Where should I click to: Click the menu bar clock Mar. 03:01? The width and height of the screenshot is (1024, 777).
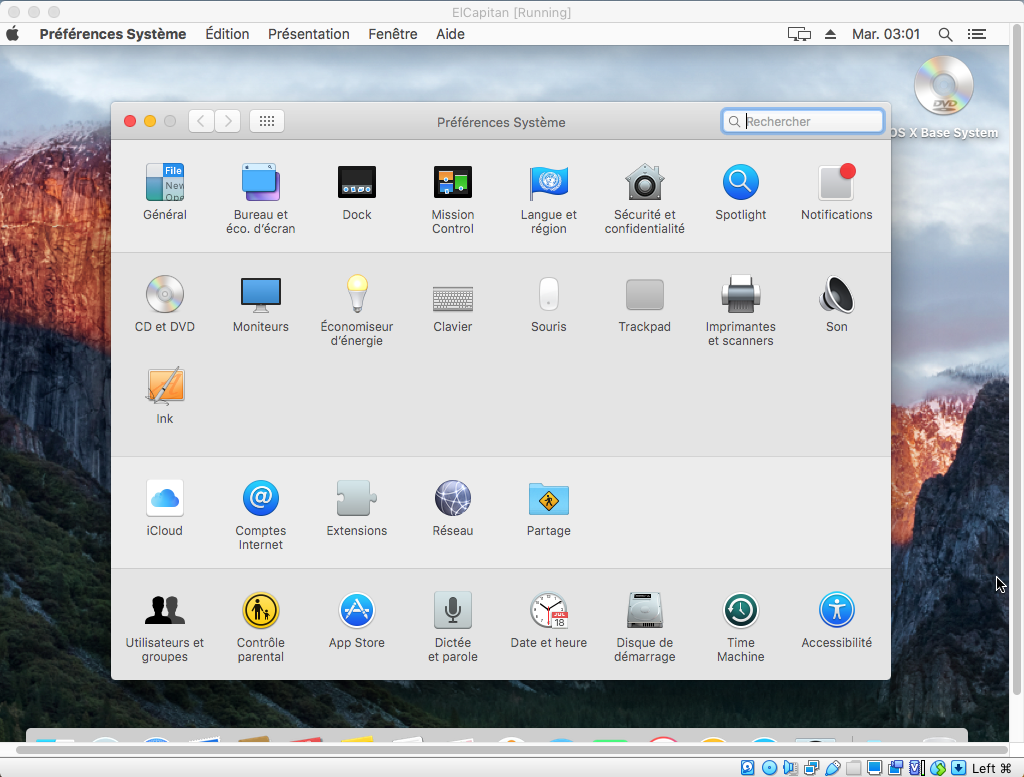click(886, 34)
